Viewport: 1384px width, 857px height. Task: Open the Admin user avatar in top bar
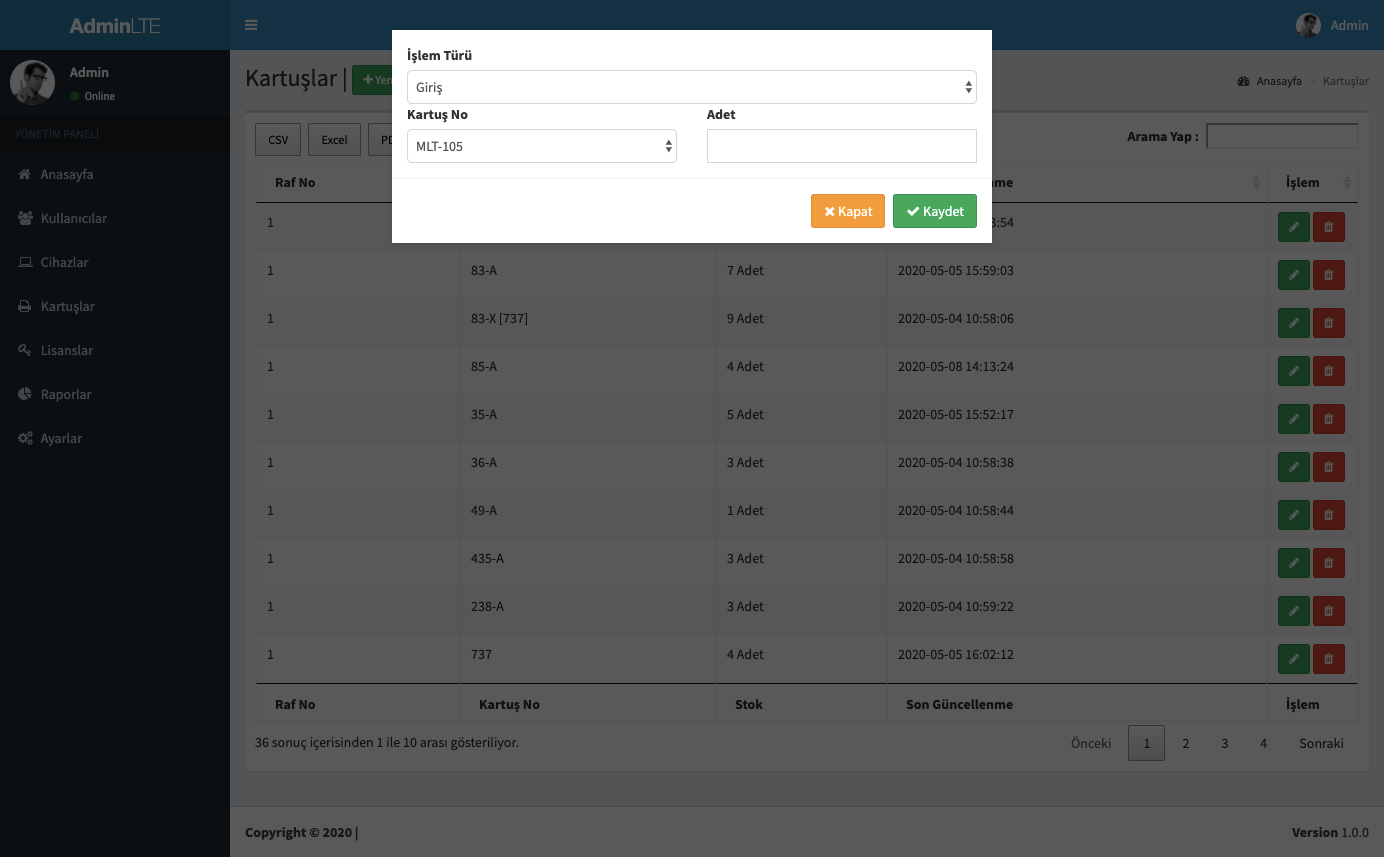click(1308, 25)
